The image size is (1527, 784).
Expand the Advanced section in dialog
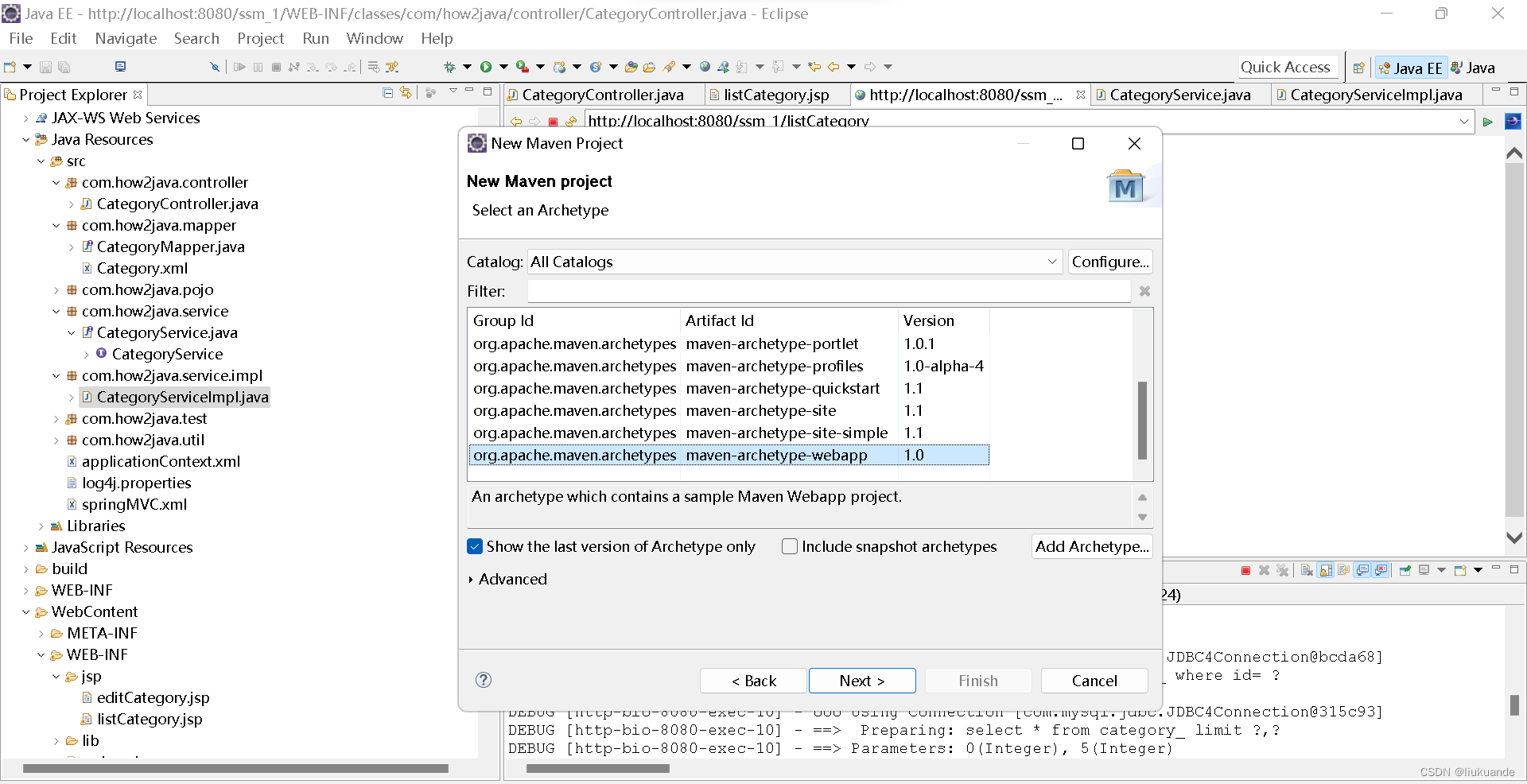pyautogui.click(x=471, y=580)
